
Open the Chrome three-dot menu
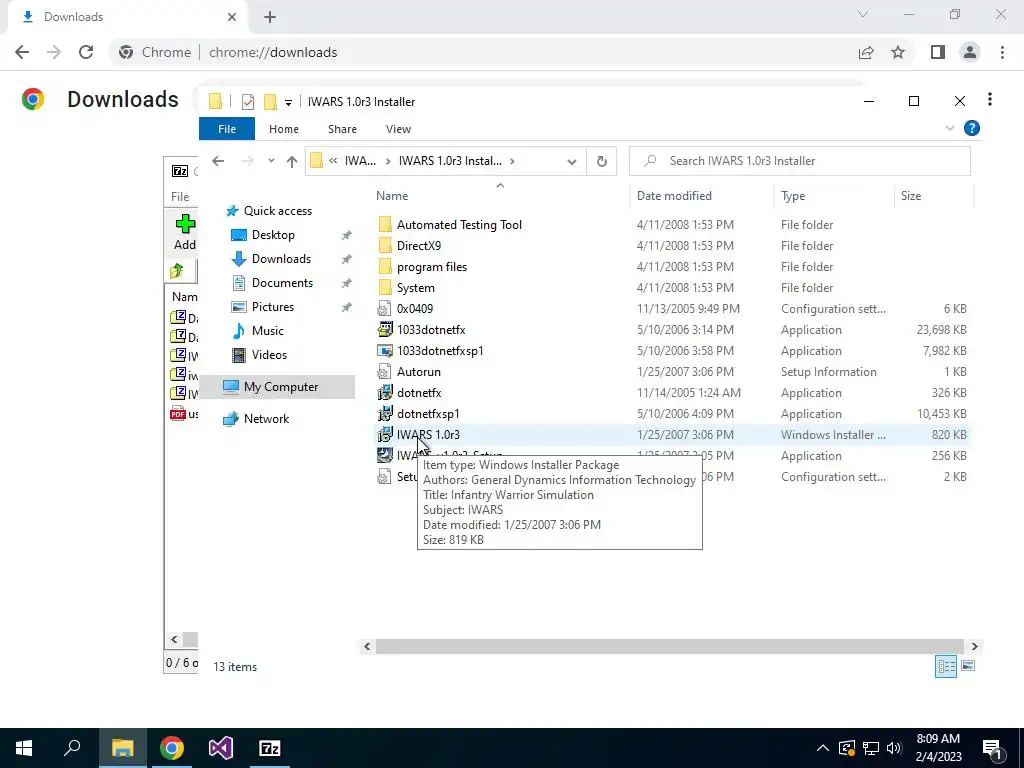point(1002,52)
